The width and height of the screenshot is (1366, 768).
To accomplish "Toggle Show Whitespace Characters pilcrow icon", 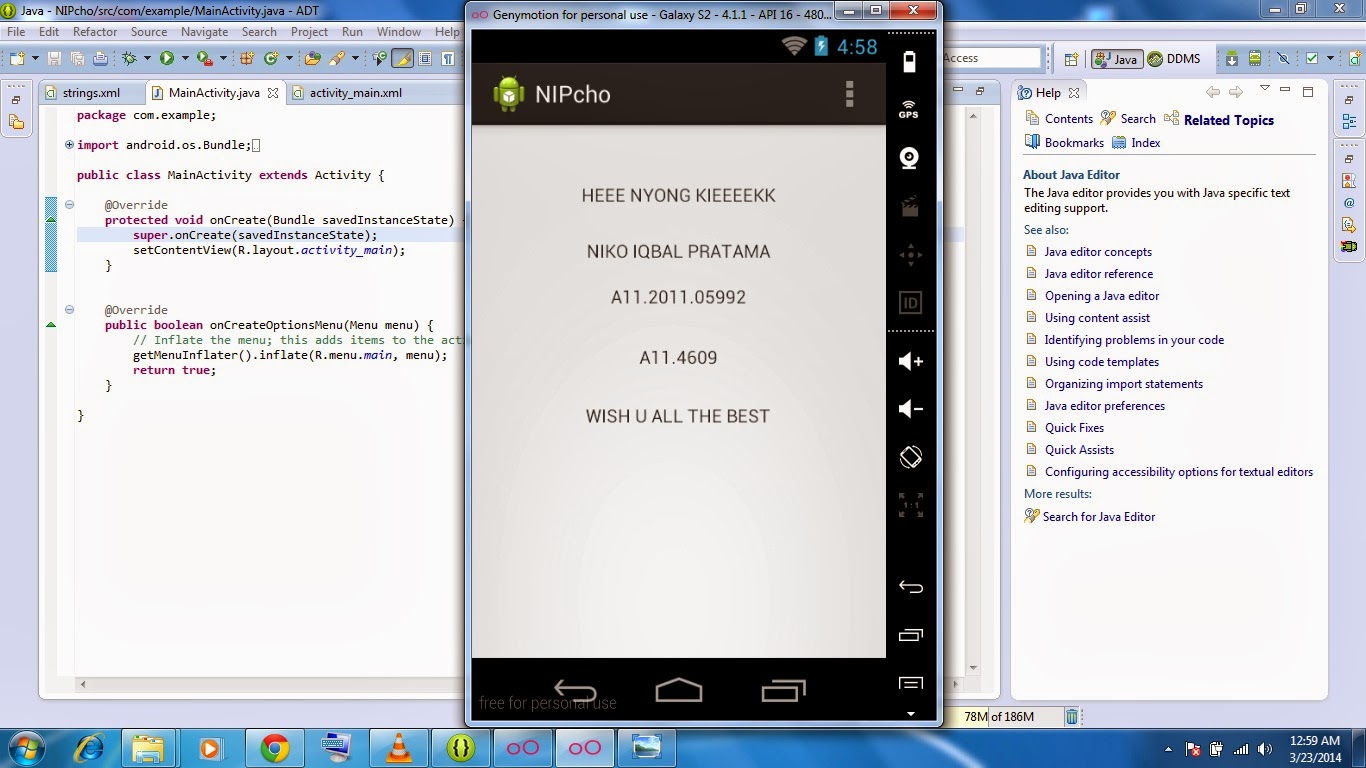I will [x=447, y=58].
